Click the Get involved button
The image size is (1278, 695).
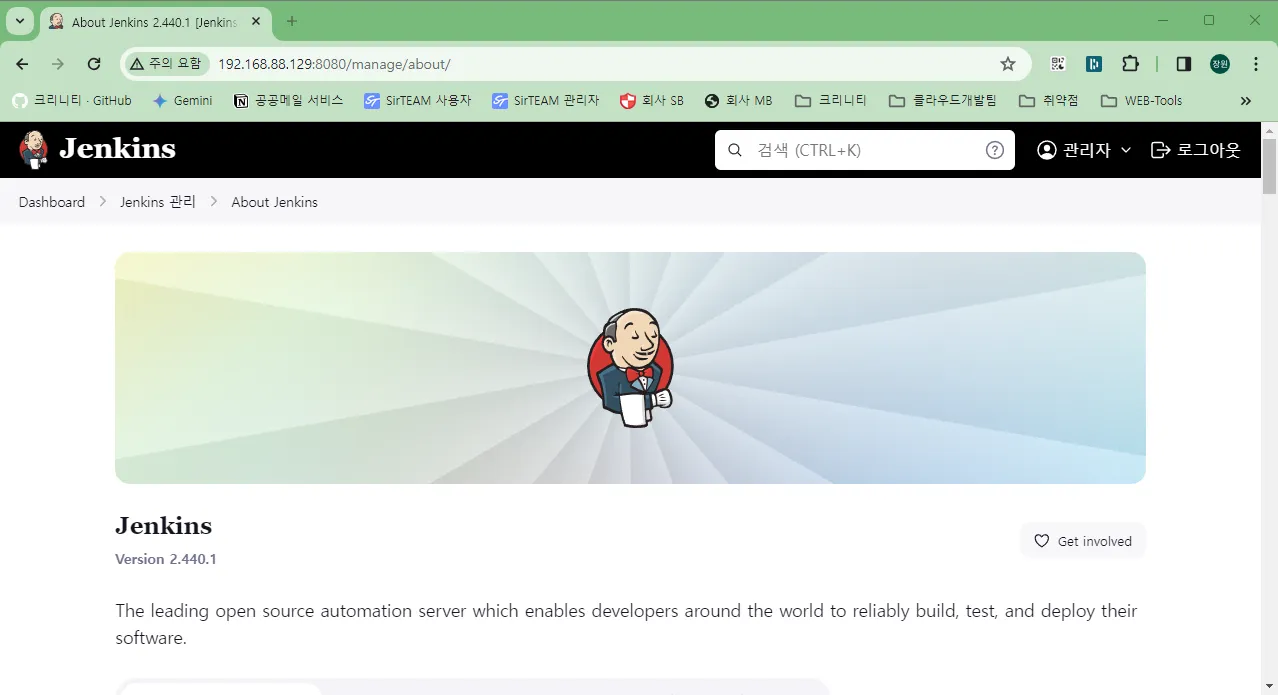click(x=1083, y=541)
